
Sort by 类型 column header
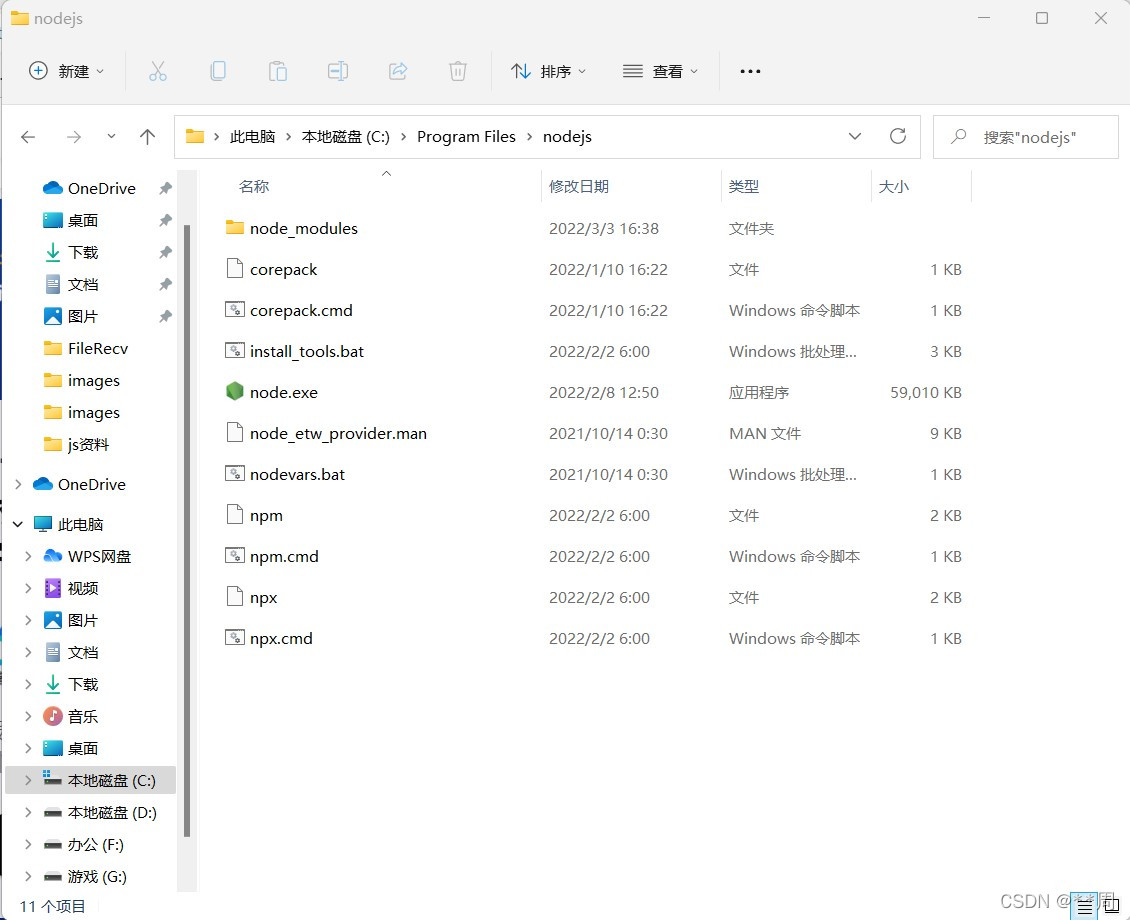[744, 187]
